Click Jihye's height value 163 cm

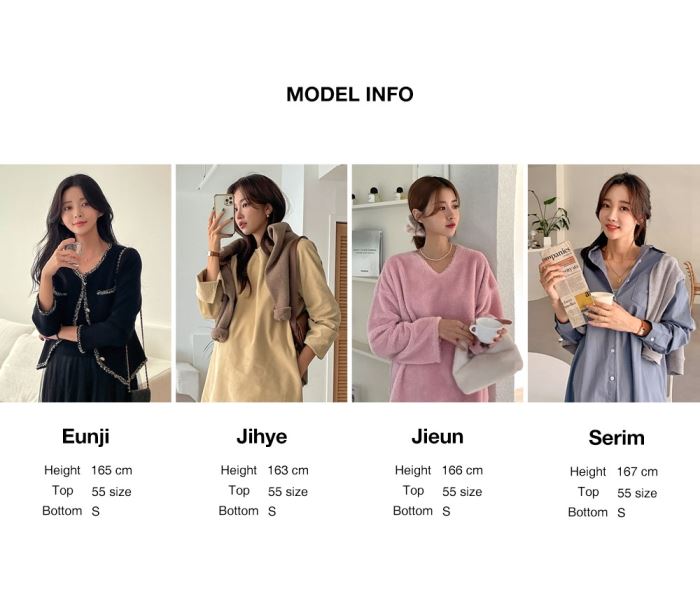tap(288, 470)
